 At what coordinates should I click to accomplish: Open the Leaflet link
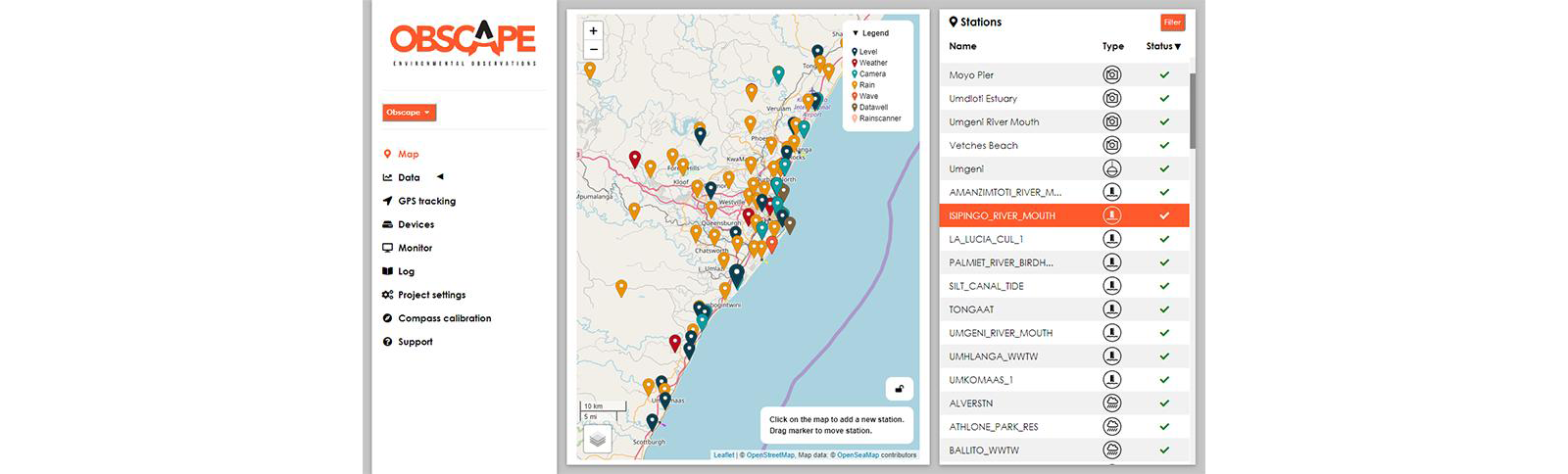tap(723, 455)
